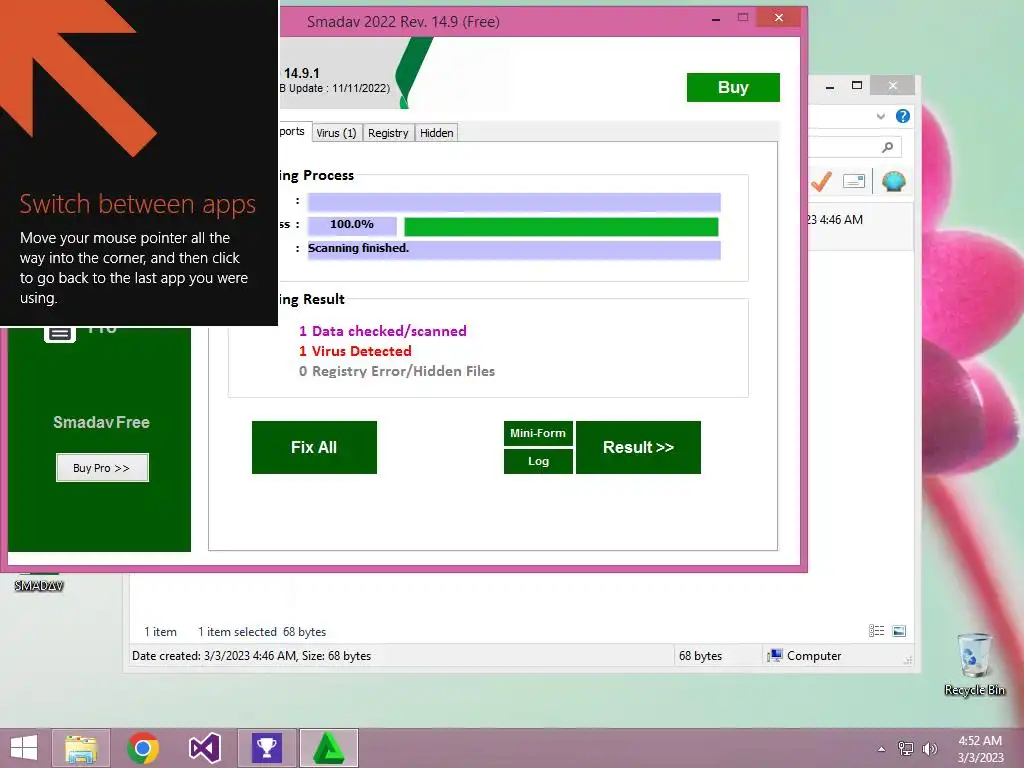Click '1 Virus Detected' result line

pyautogui.click(x=355, y=351)
